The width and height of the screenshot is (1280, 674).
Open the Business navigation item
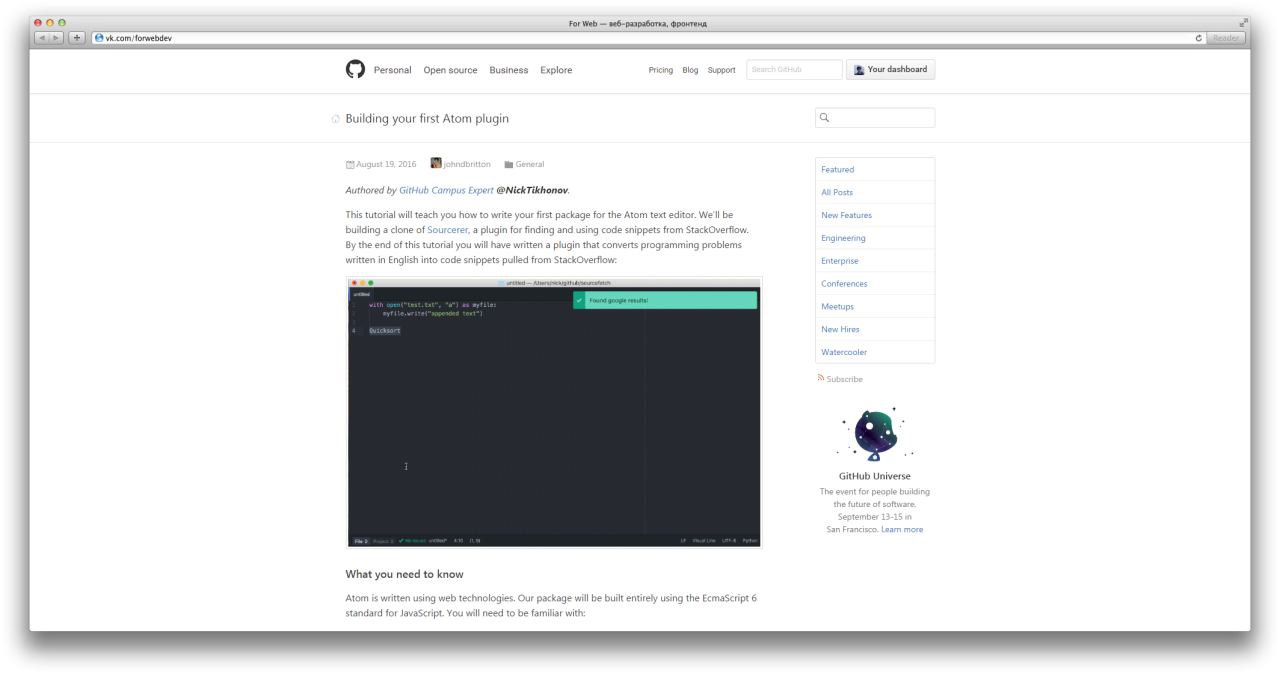(509, 70)
